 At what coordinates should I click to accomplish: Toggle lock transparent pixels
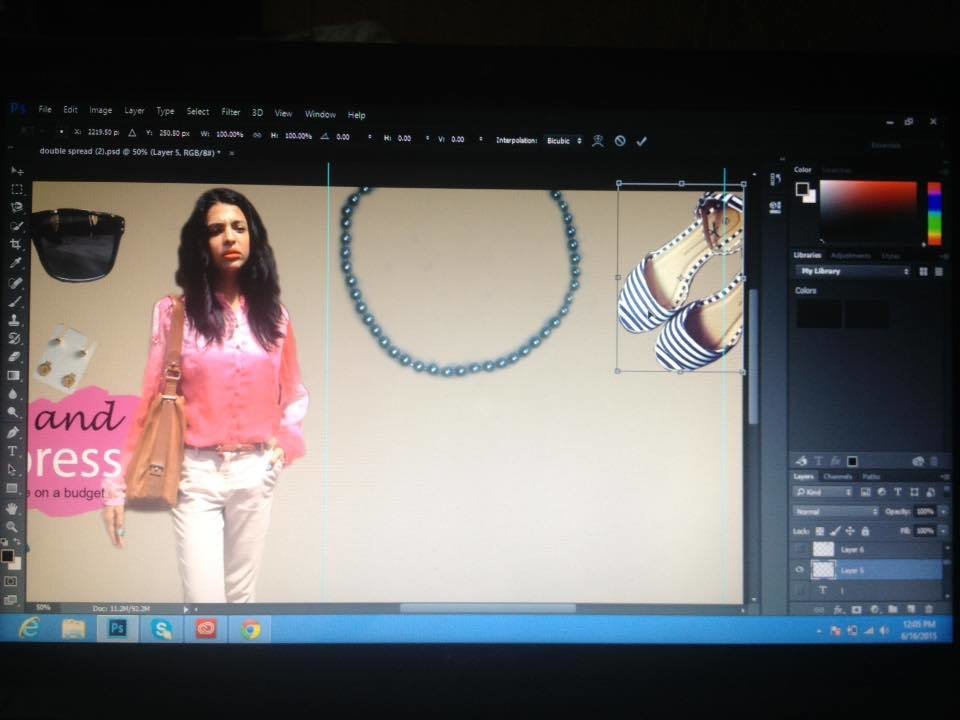[819, 531]
